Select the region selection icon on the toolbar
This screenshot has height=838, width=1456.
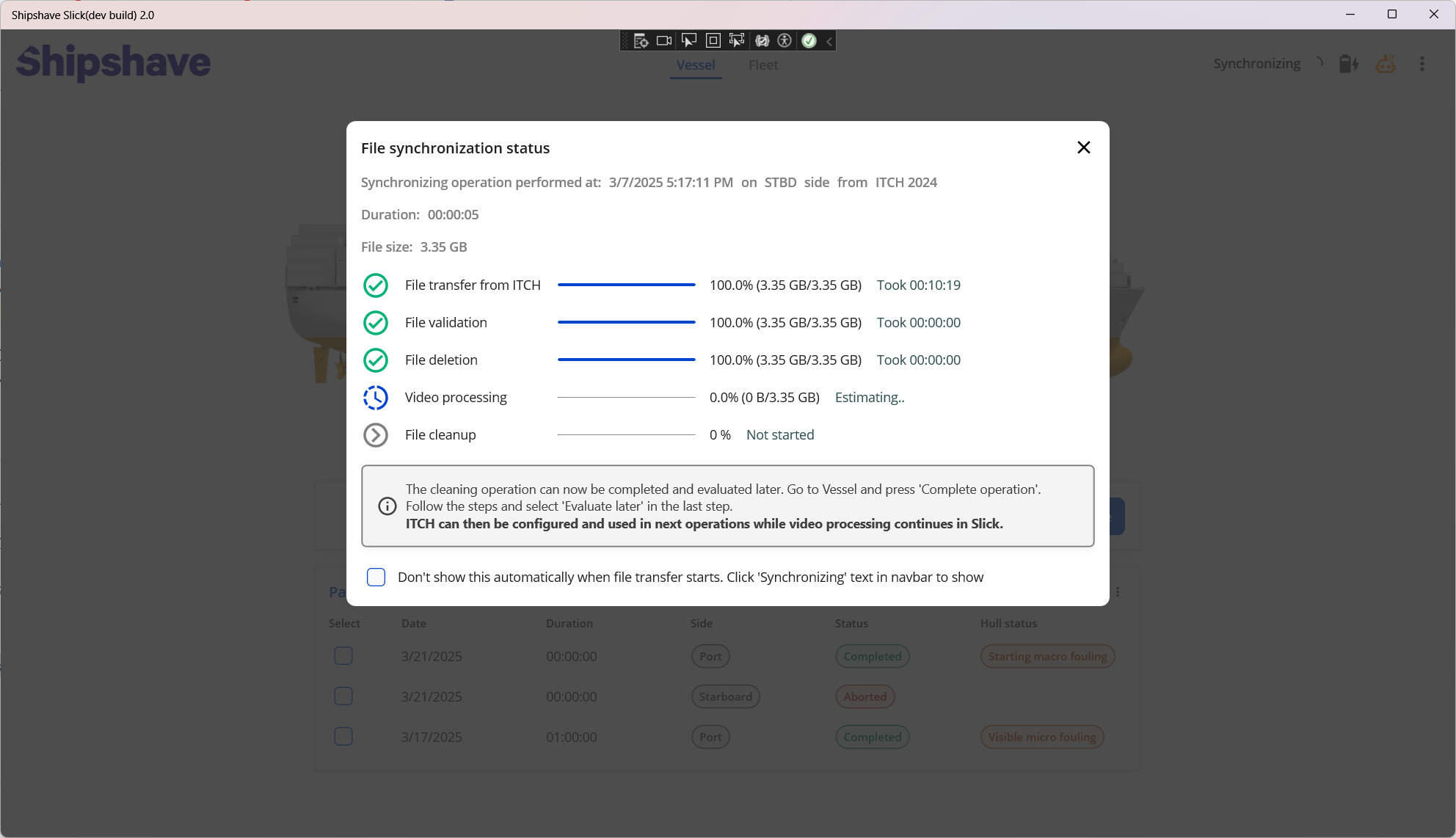click(737, 40)
